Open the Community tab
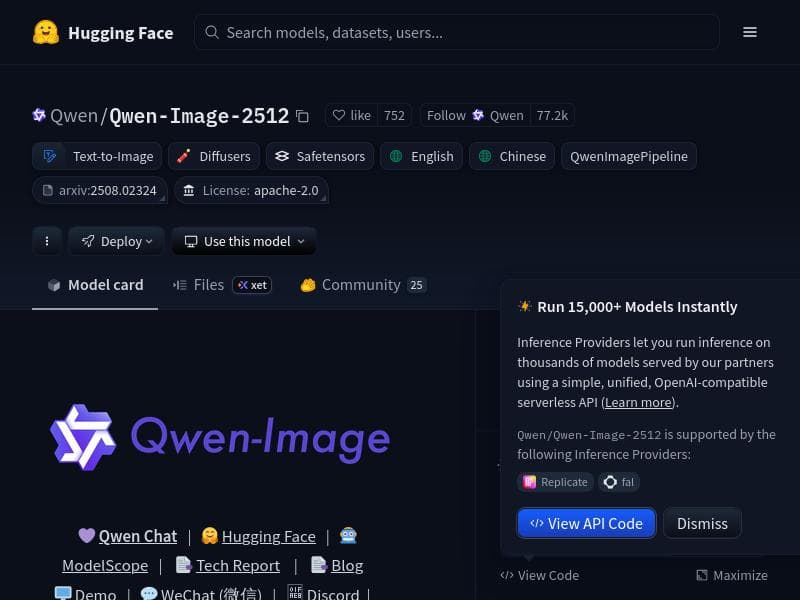Viewport: 800px width, 600px height. click(x=360, y=285)
